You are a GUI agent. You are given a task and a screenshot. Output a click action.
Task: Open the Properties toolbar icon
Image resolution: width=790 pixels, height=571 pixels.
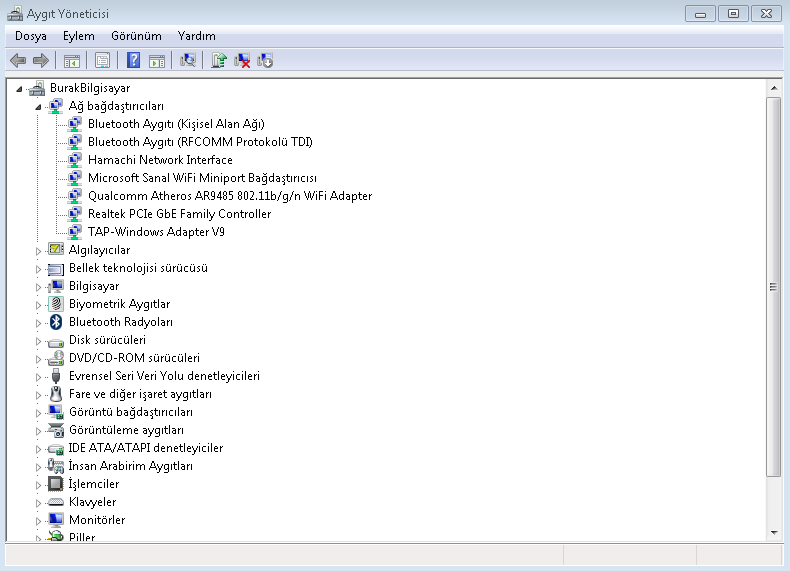102,61
